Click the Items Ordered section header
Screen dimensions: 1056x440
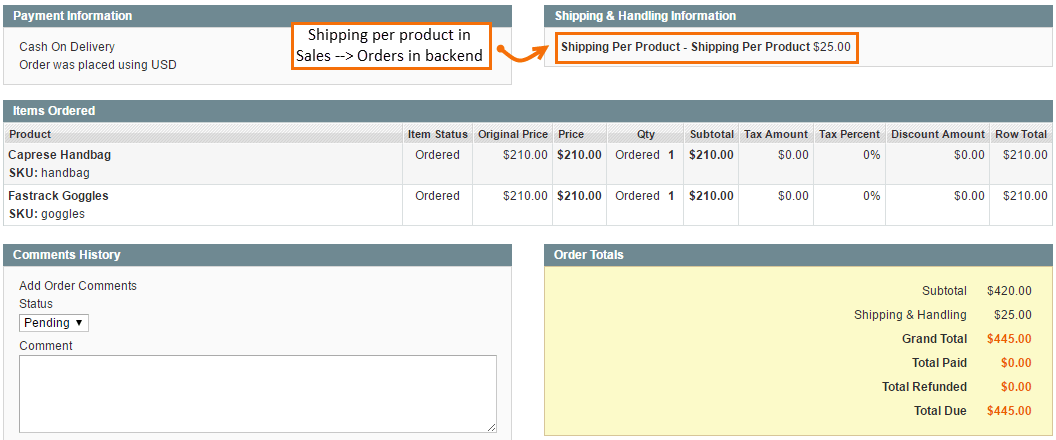[x=53, y=111]
